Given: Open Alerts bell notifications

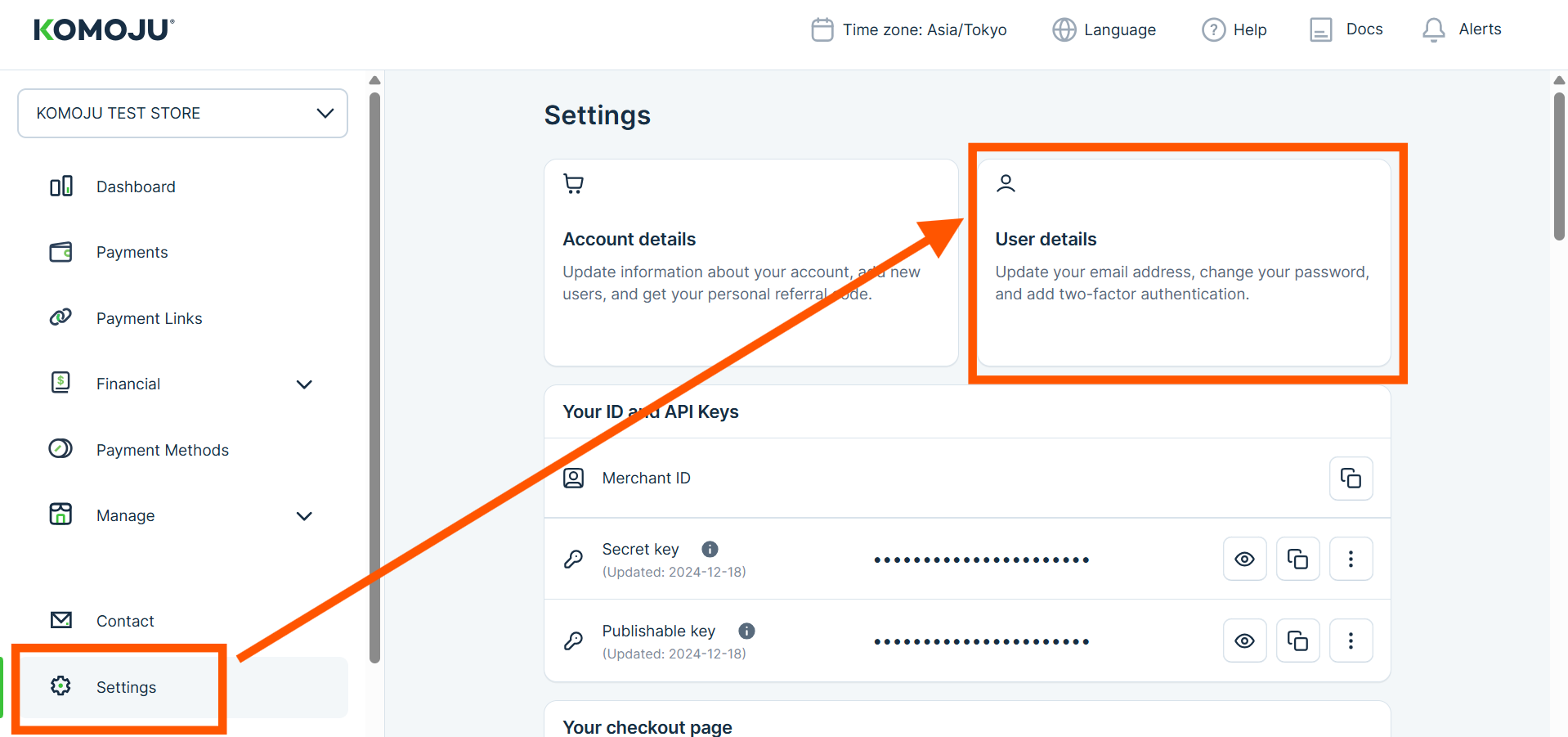Looking at the screenshot, I should tap(1461, 29).
